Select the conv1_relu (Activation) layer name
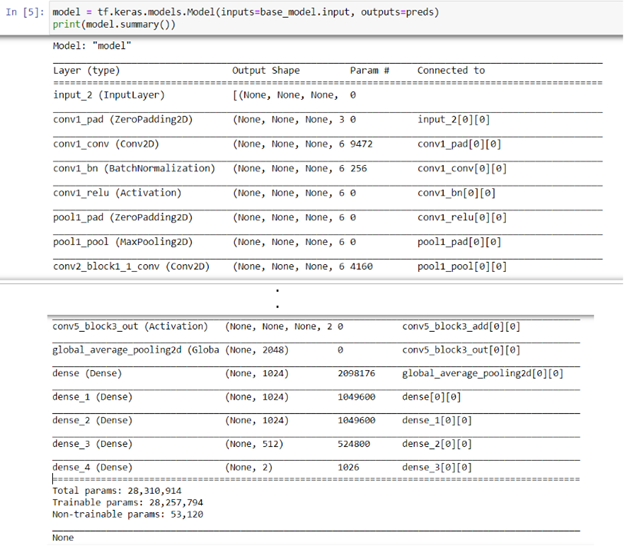Screen dimensions: 624x546 117,193
